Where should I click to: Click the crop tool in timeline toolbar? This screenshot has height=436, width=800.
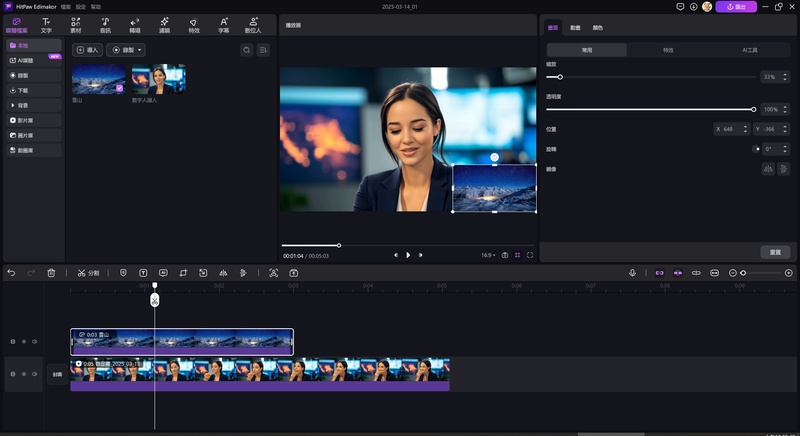[183, 272]
